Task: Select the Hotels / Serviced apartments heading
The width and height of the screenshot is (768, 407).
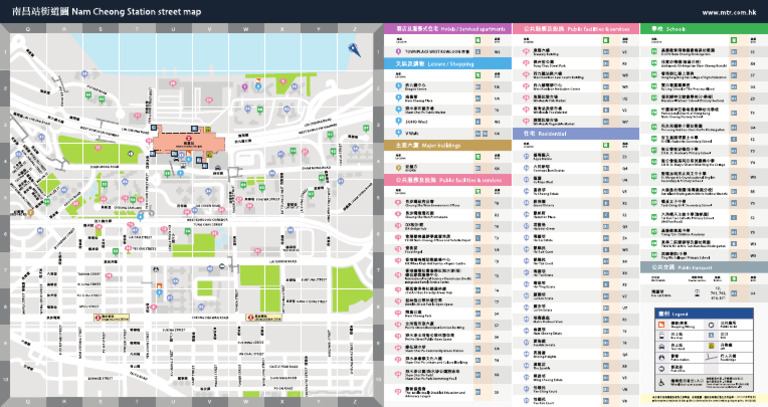Action: (x=448, y=29)
